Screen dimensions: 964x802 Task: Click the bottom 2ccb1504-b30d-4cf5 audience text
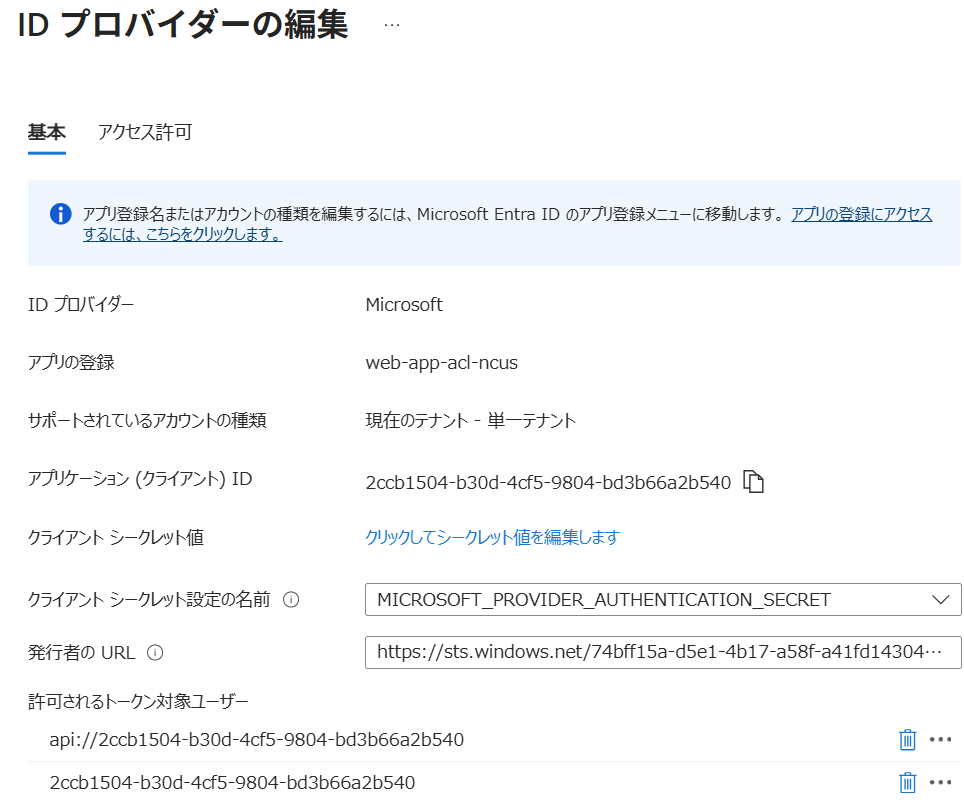coord(232,782)
